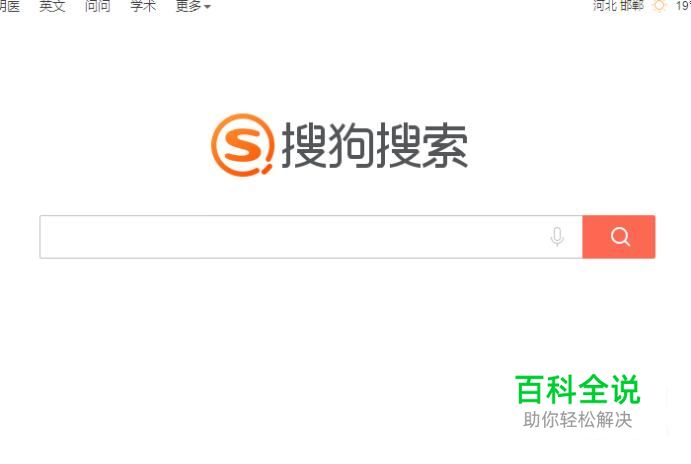Select the partially visible 明医 link

coord(10,6)
